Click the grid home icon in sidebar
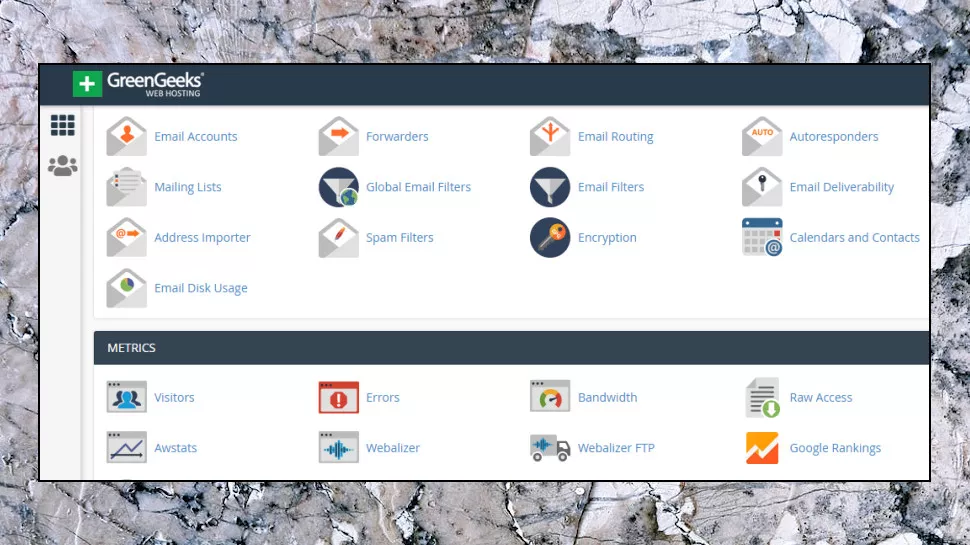The width and height of the screenshot is (970, 545). [62, 126]
